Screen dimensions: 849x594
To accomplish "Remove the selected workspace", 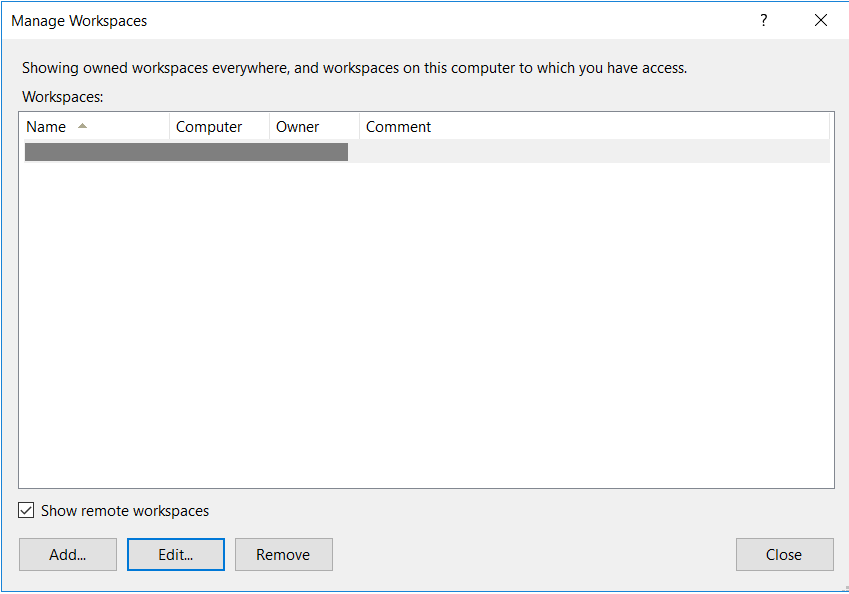I will (283, 555).
